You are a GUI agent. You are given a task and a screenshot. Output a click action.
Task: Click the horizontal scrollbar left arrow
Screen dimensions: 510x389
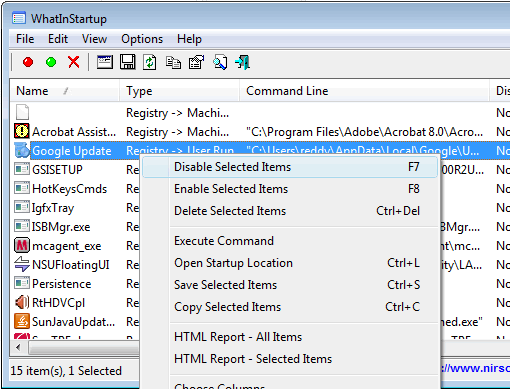tap(18, 347)
